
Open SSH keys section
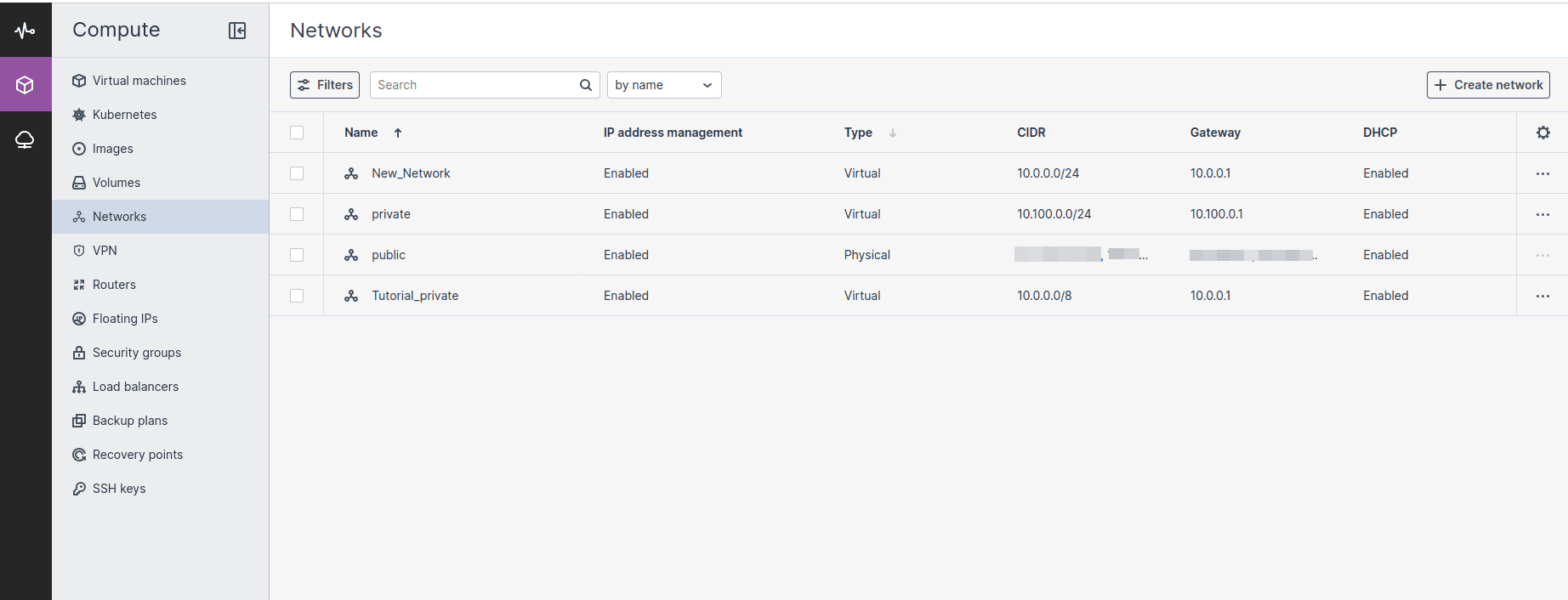tap(160, 489)
